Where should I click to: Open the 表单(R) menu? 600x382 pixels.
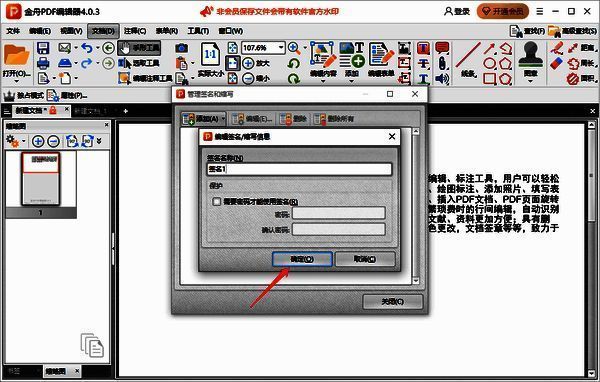coord(166,31)
